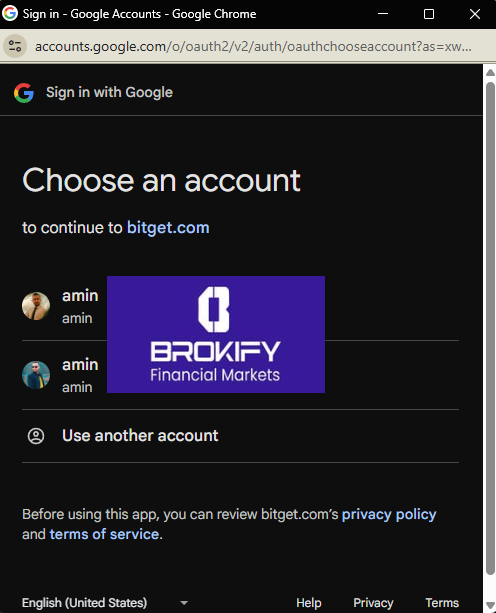
Task: Click the accounts.google.com address bar URL
Action: [253, 47]
